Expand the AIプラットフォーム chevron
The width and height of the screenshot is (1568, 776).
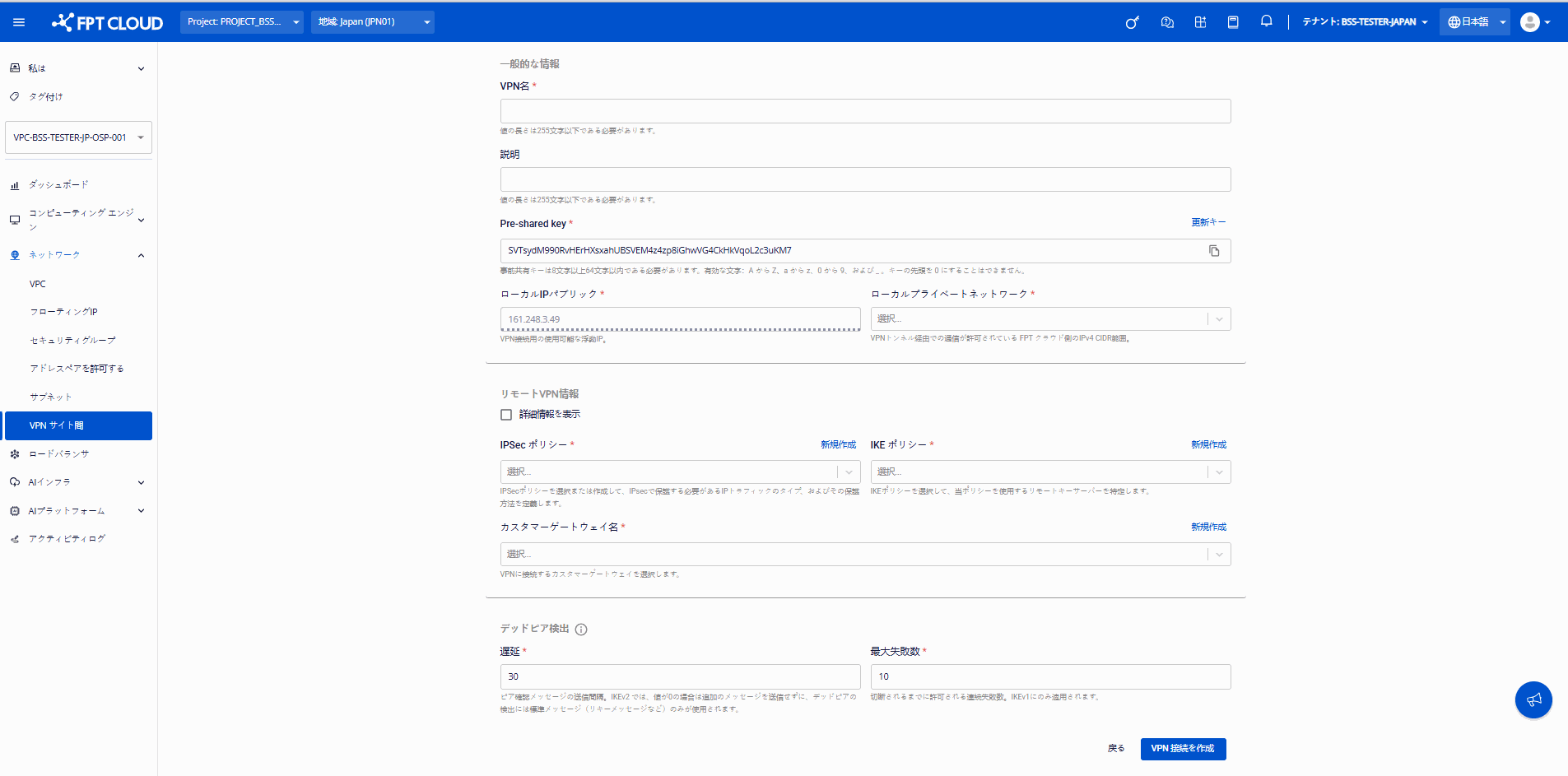coord(141,511)
